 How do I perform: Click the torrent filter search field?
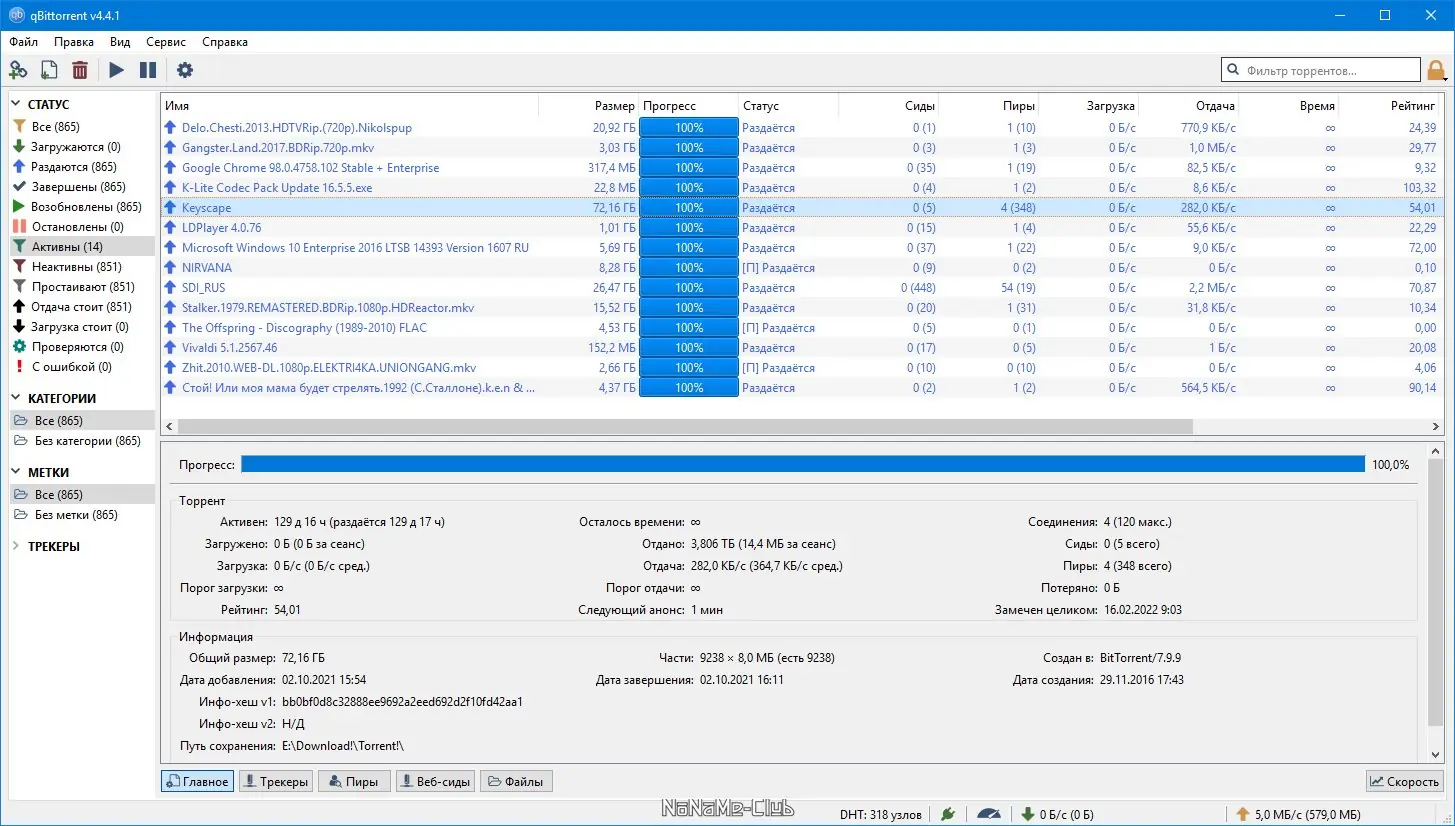(x=1320, y=69)
